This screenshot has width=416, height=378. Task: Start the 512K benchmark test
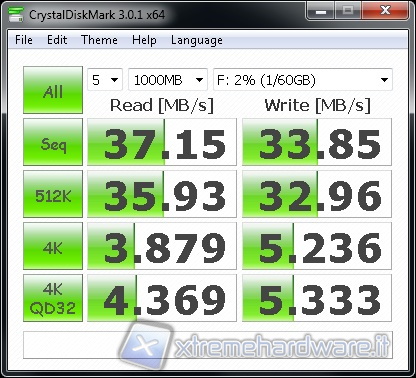(53, 194)
